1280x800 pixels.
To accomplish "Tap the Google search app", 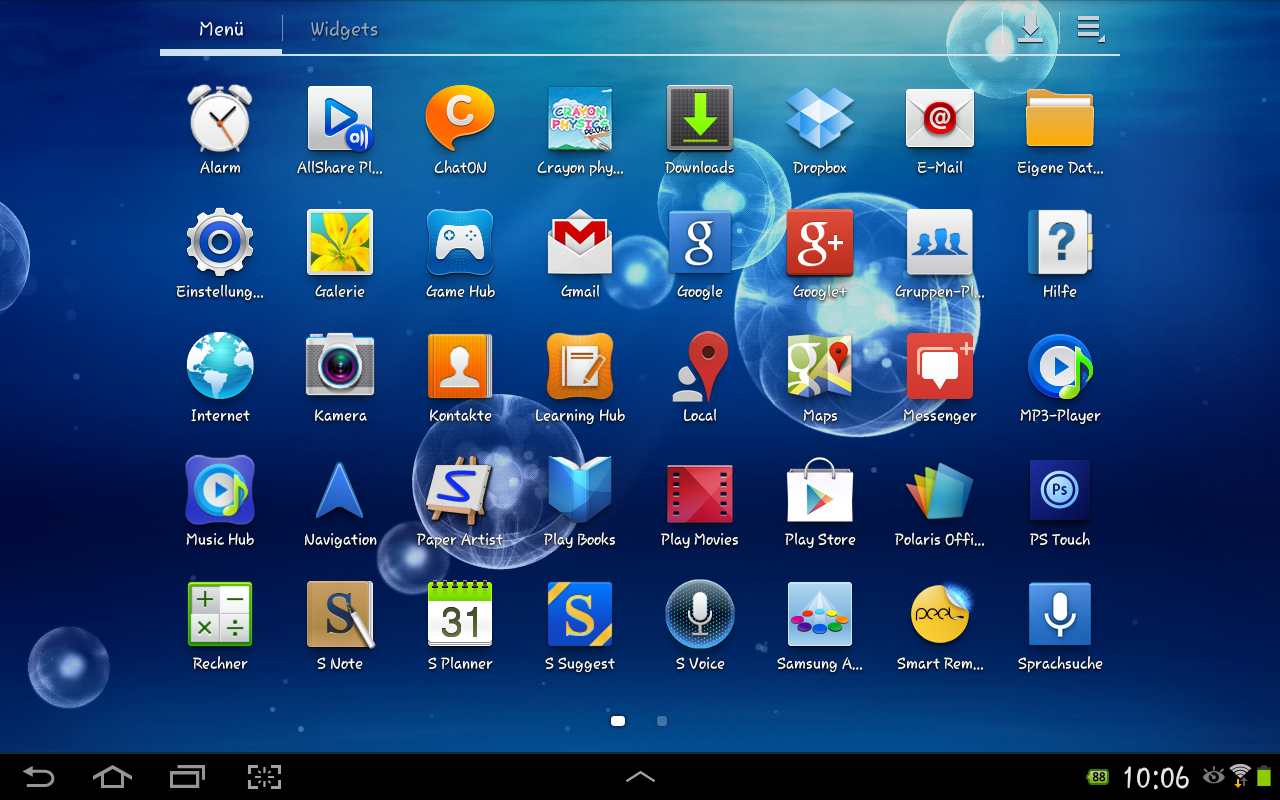I will pyautogui.click(x=700, y=243).
